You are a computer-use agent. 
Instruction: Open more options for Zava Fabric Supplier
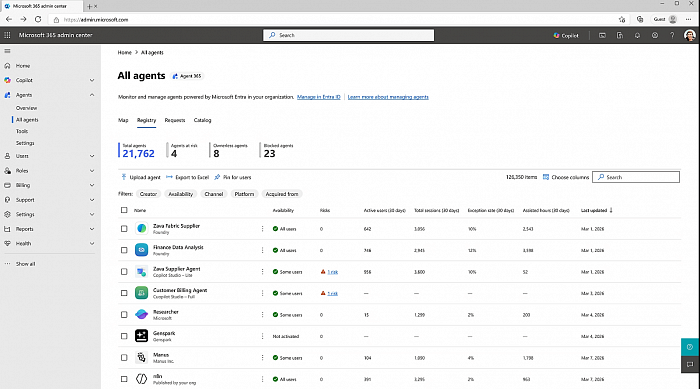tap(262, 229)
